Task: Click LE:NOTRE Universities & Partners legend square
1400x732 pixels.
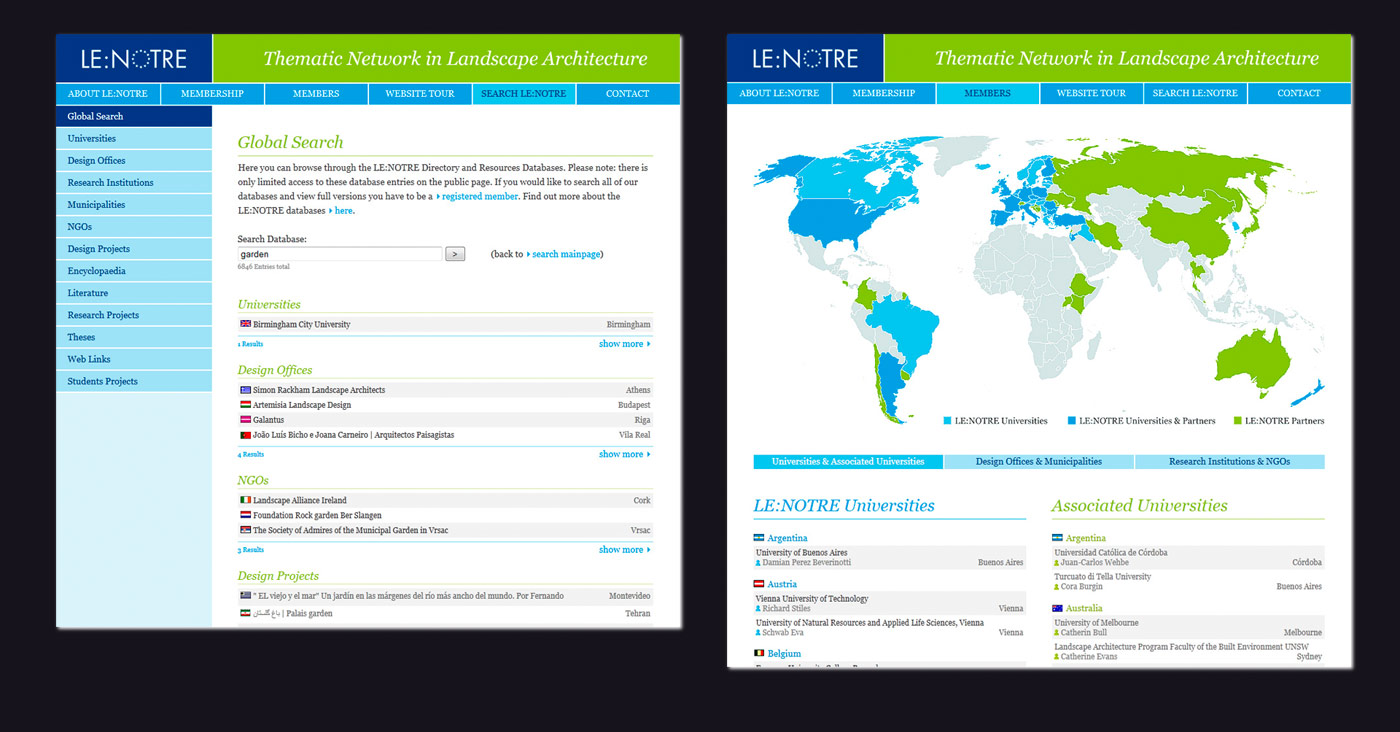Action: pos(1072,421)
